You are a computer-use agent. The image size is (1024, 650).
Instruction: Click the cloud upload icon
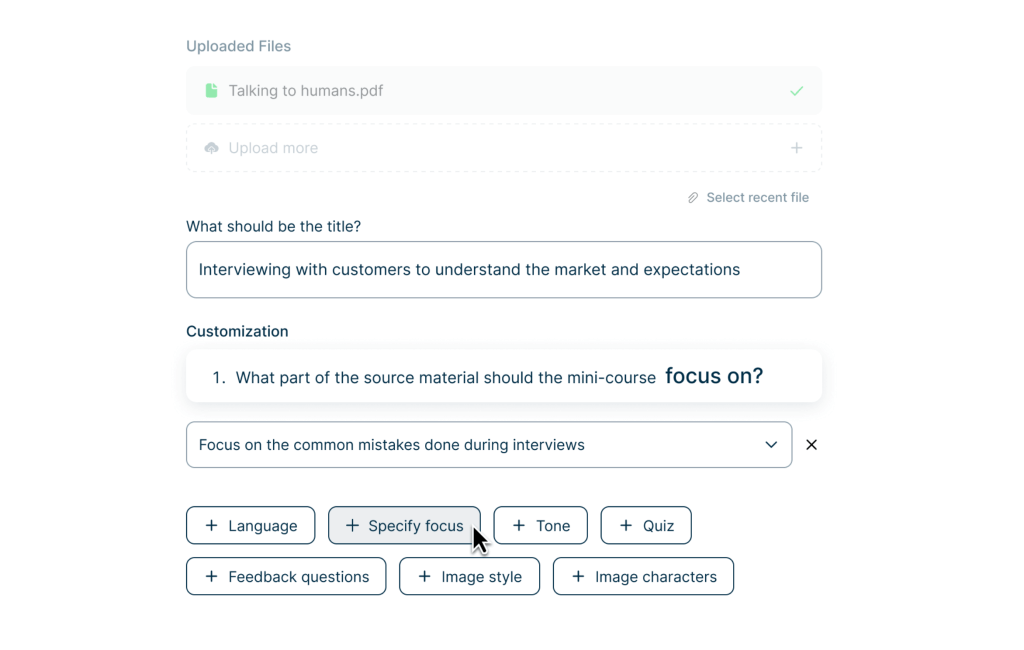211,148
